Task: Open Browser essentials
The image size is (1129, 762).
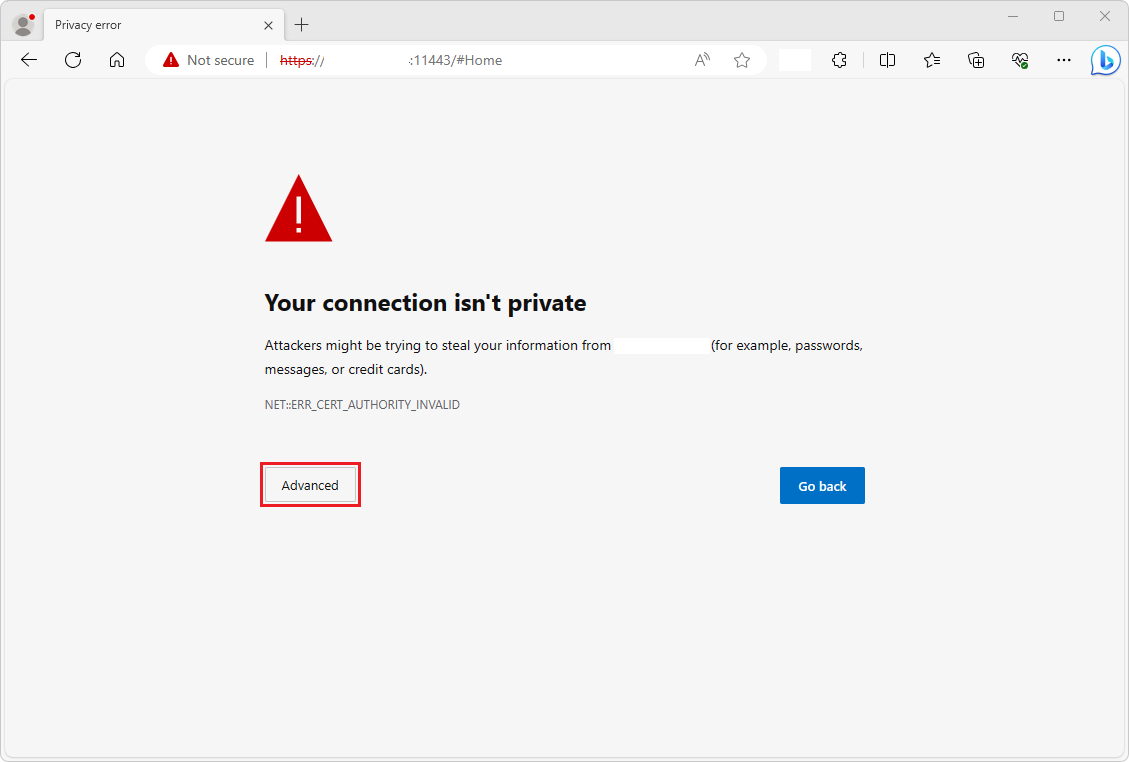Action: [x=1020, y=60]
